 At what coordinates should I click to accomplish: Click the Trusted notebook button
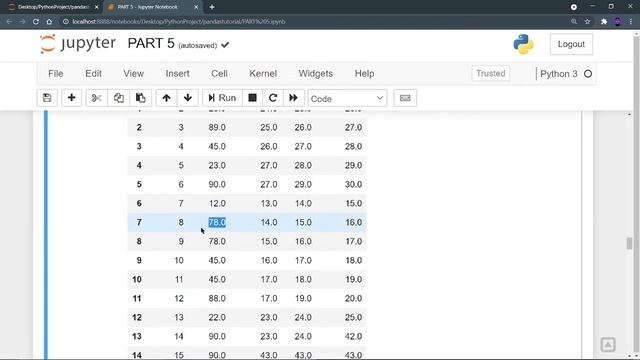tap(491, 73)
